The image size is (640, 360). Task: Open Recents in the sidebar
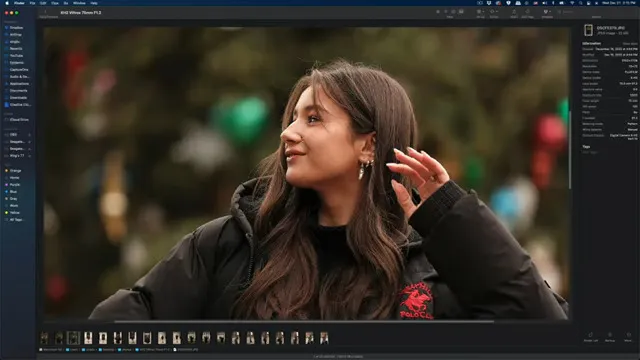(x=16, y=49)
